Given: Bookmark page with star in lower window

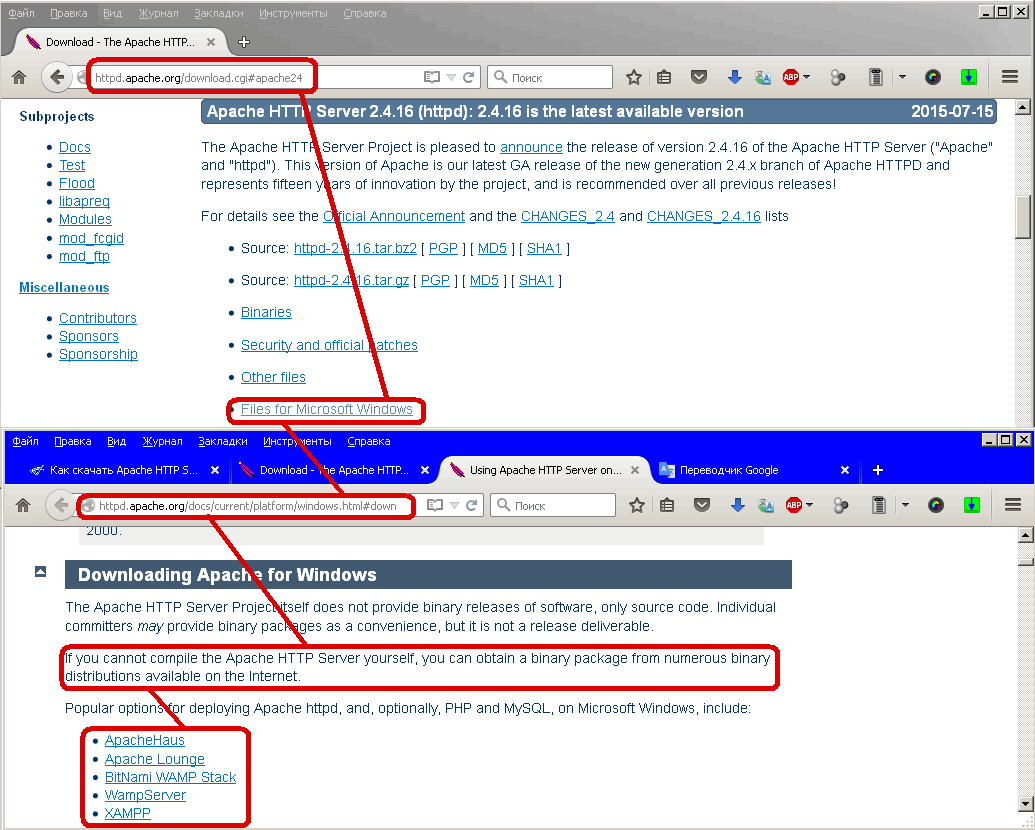Looking at the screenshot, I should click(x=636, y=505).
